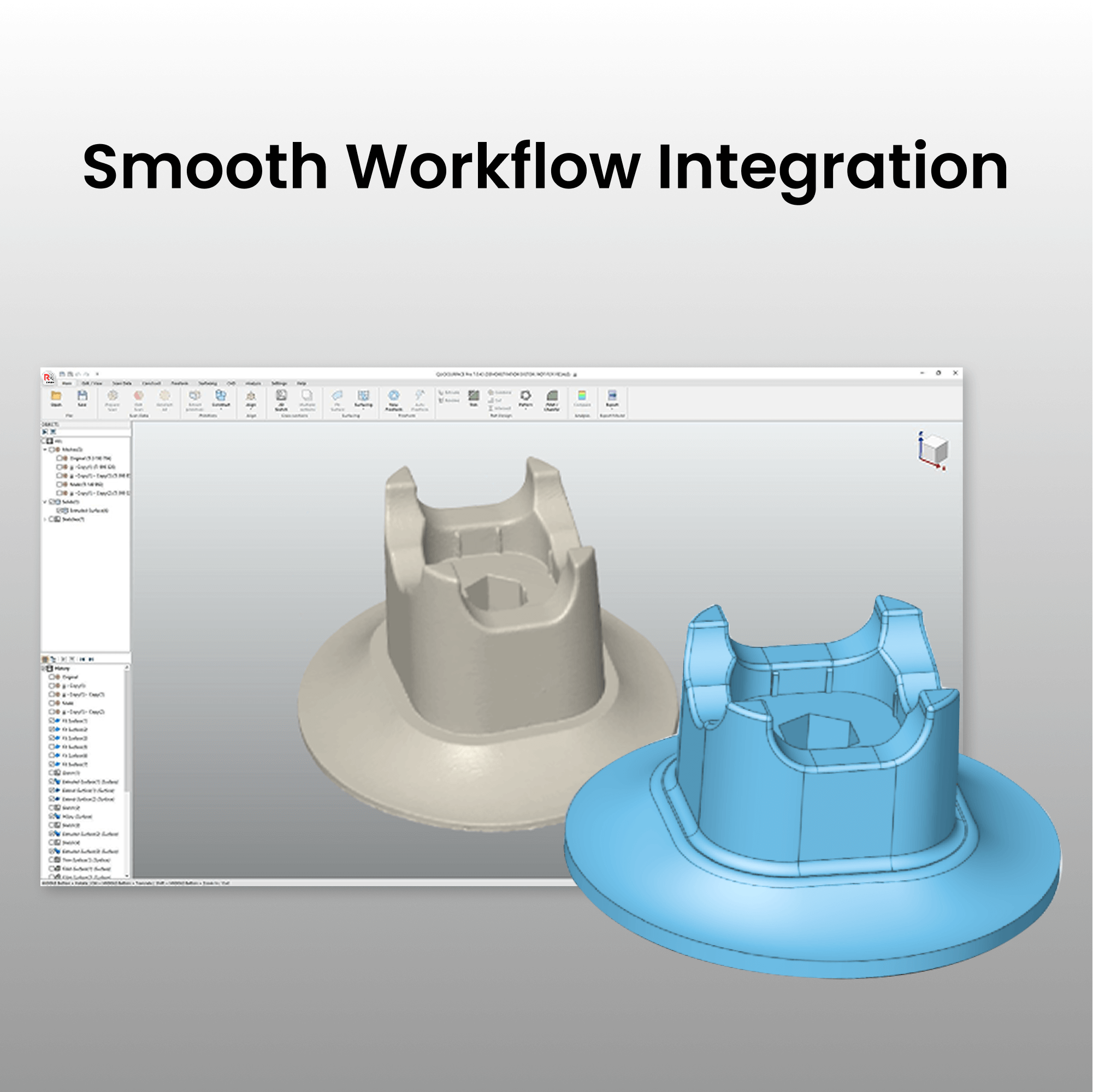Collapse the Meshes(3) tree branch
Image resolution: width=1093 pixels, height=1092 pixels.
pyautogui.click(x=45, y=450)
